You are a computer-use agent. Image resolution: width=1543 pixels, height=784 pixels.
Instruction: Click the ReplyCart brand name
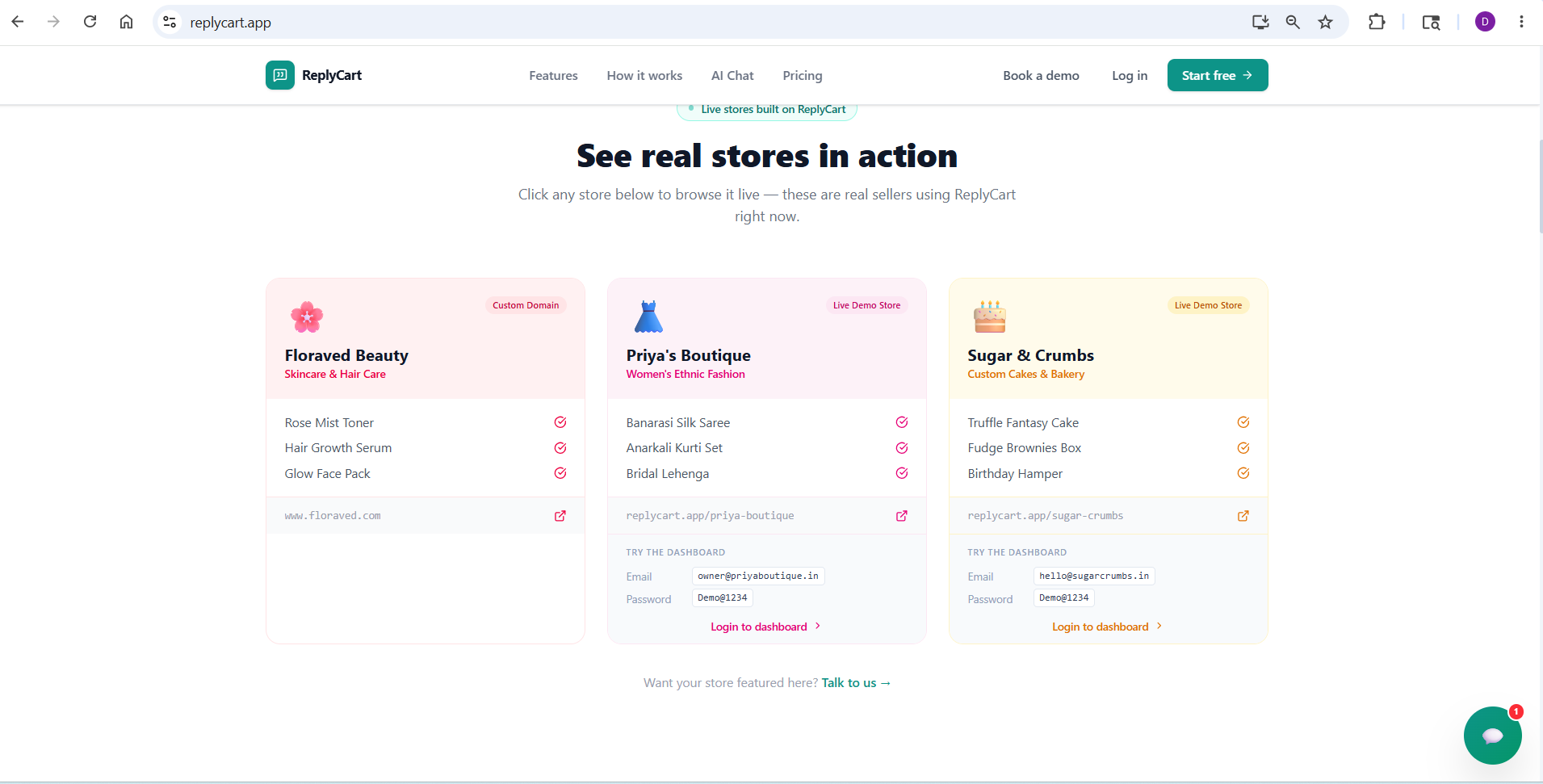point(332,75)
